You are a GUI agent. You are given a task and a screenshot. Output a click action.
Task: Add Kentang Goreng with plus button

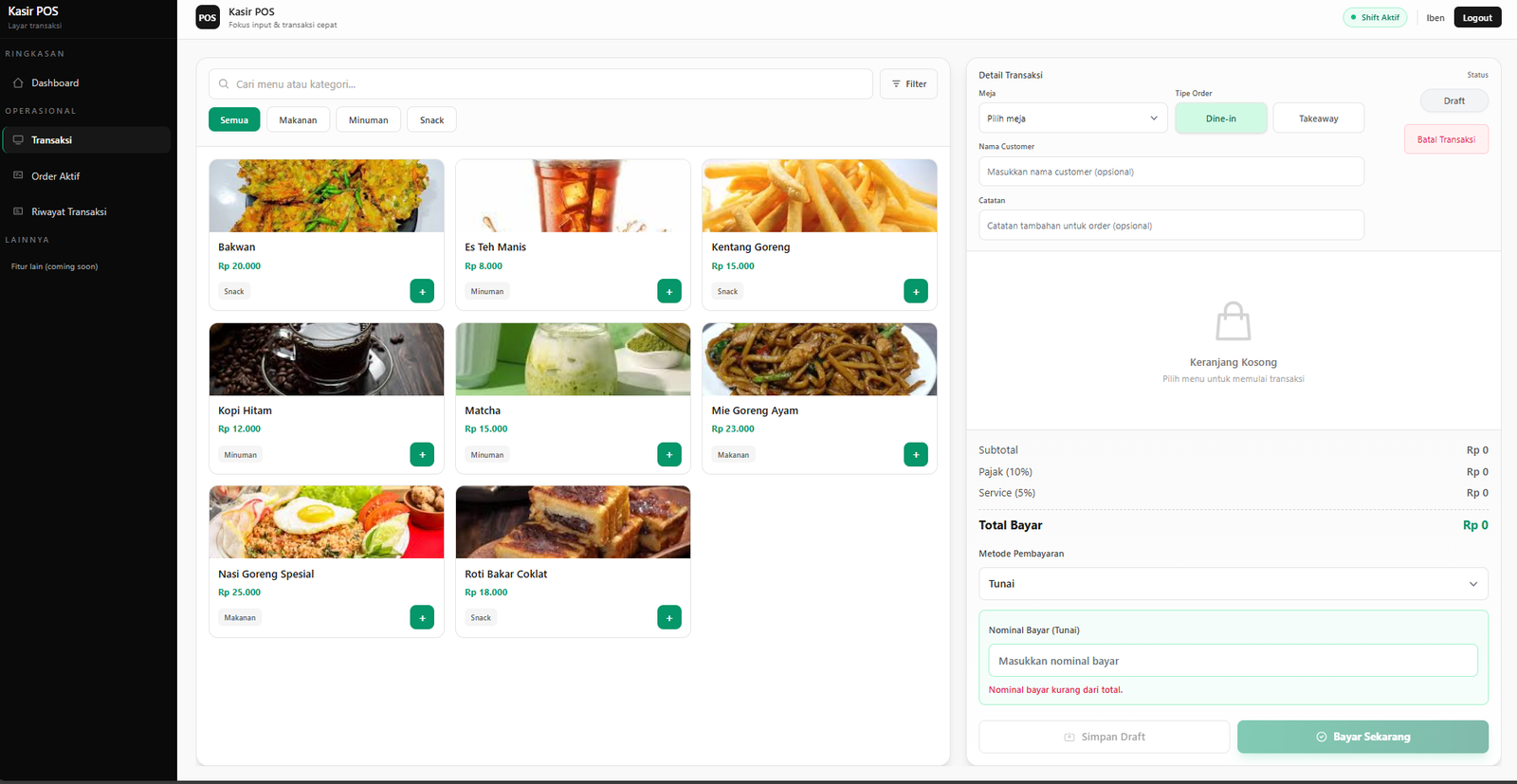point(916,291)
